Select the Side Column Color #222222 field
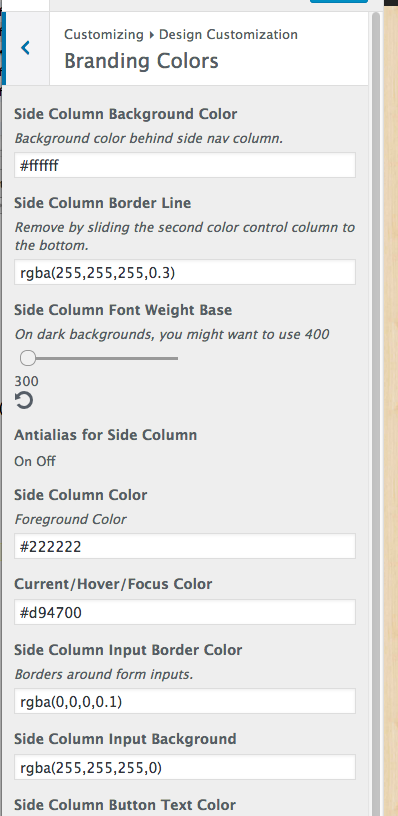Viewport: 398px width, 816px height. point(185,546)
